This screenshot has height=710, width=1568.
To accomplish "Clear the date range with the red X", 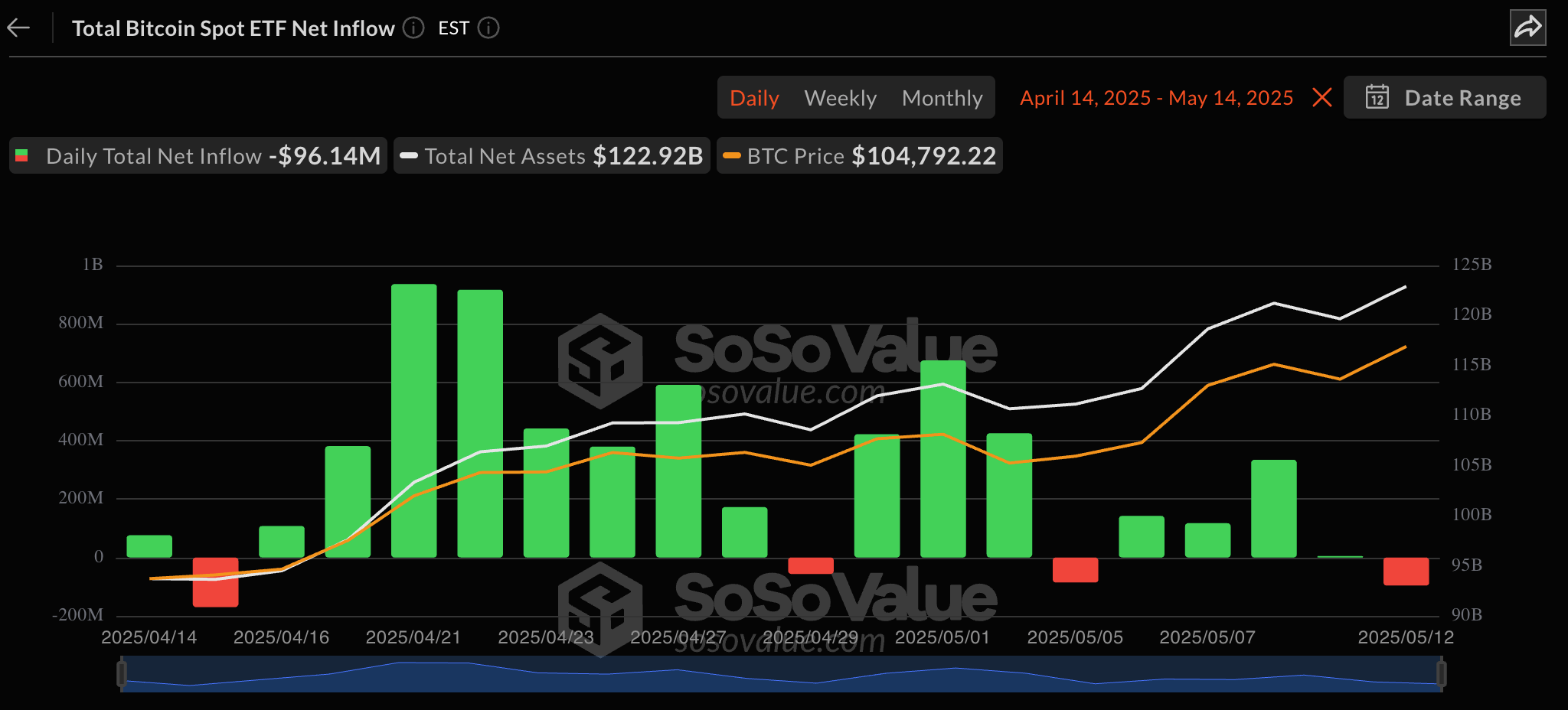I will pyautogui.click(x=1322, y=97).
